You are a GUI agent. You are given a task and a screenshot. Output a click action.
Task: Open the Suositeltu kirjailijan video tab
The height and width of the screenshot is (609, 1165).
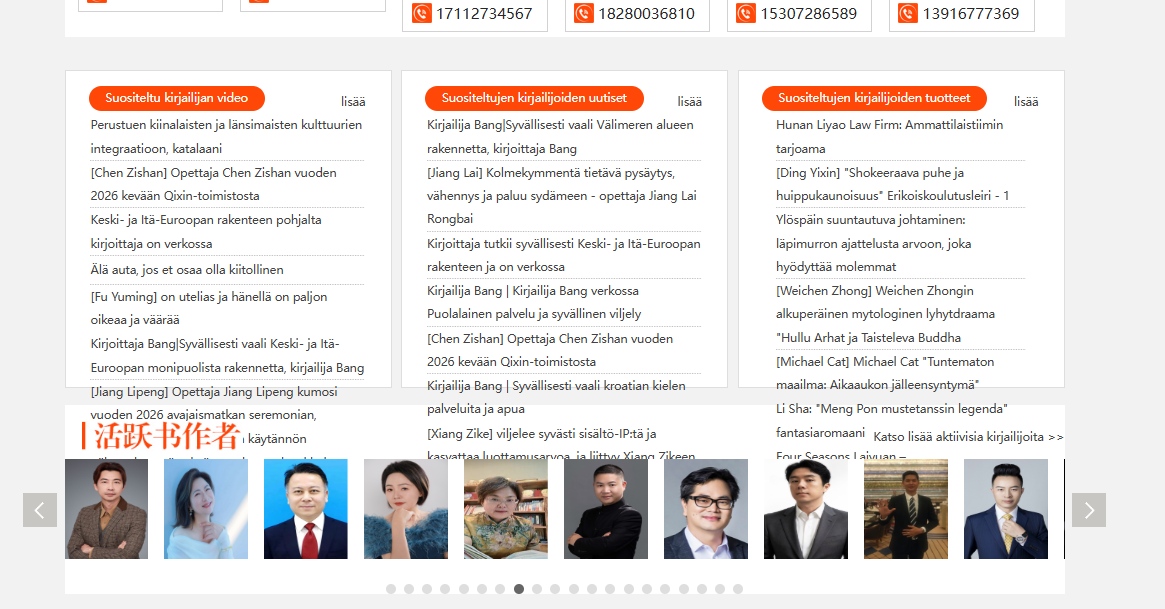pos(176,98)
